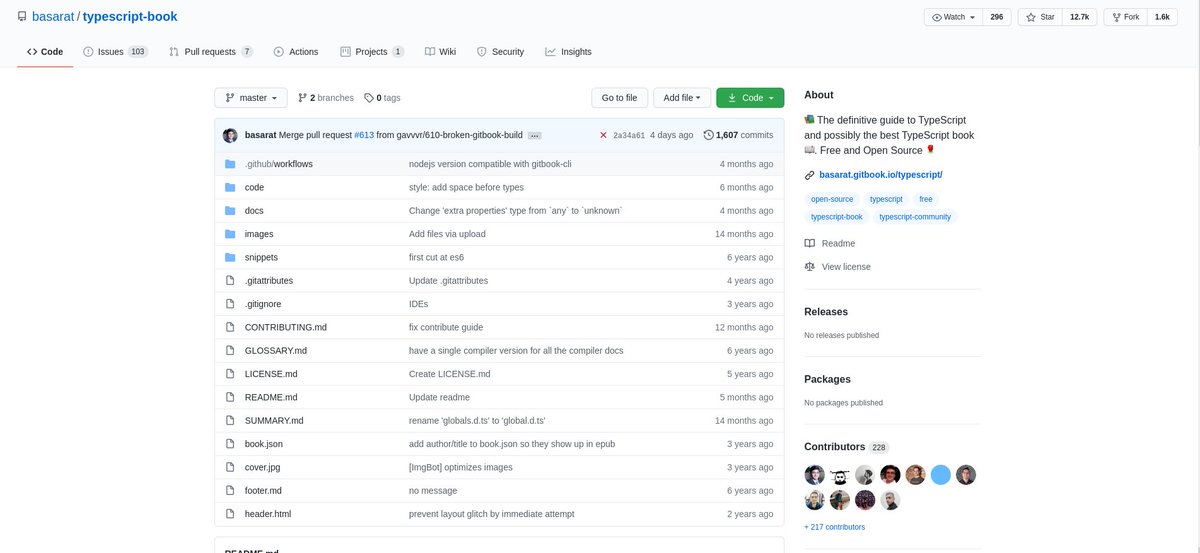Switch to the Pull requests tab
Viewport: 1200px width, 553px height.
[211, 52]
